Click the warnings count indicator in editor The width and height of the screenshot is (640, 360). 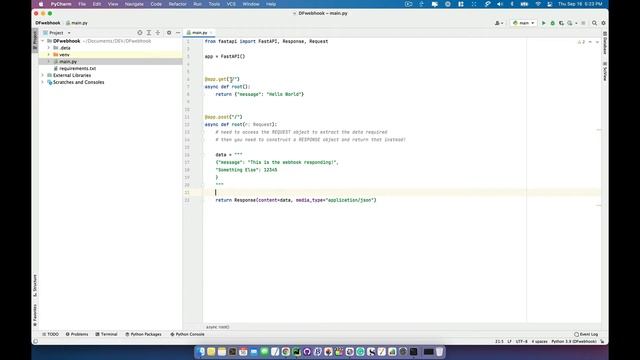click(581, 42)
